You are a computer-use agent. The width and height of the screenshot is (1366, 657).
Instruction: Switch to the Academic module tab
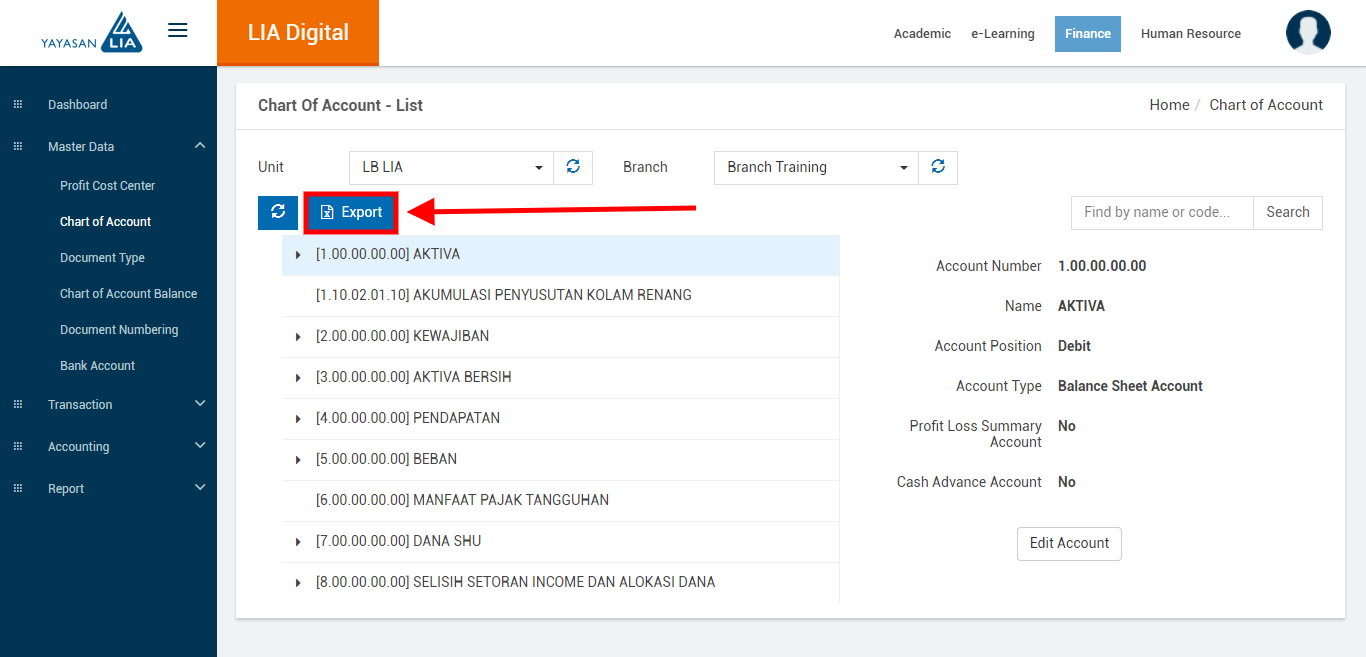tap(922, 34)
